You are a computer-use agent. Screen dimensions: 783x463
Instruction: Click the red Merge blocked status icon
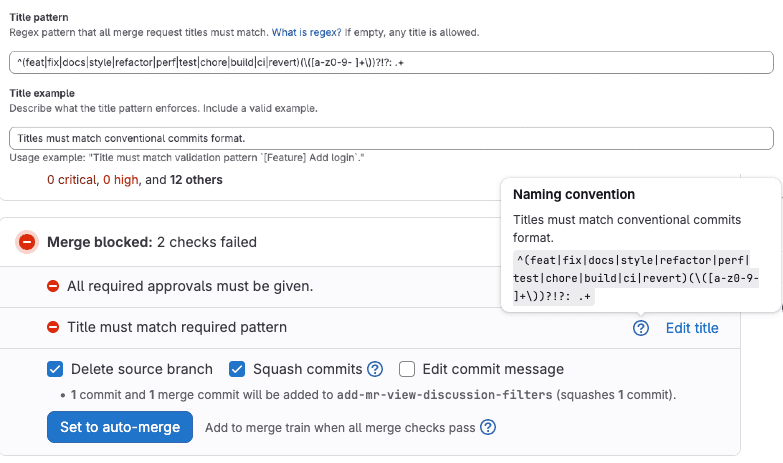[x=27, y=242]
